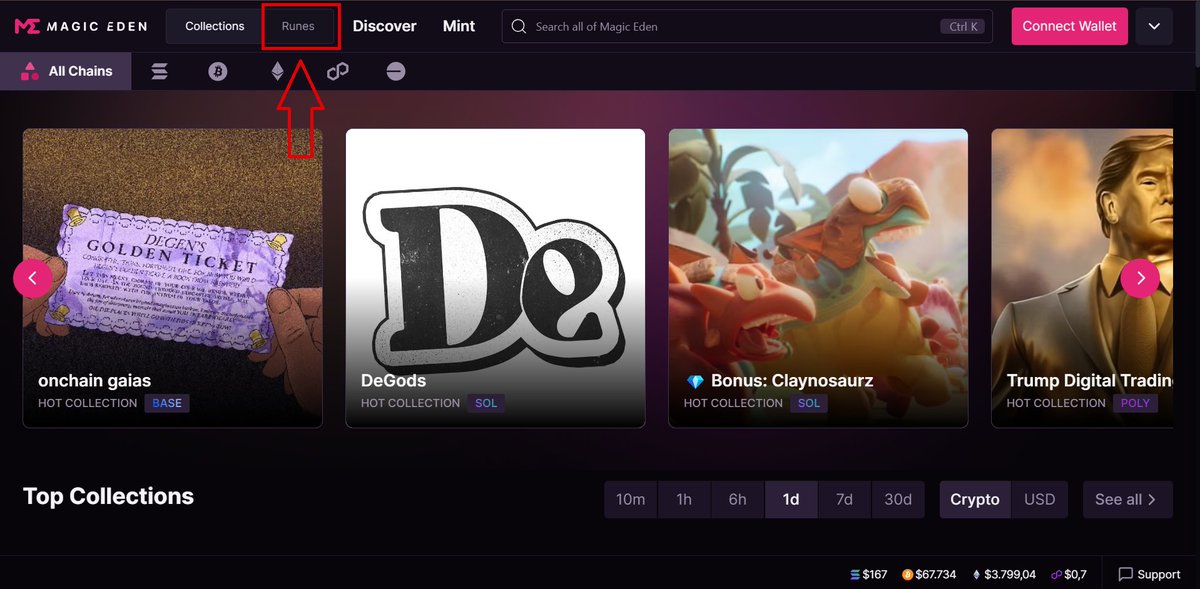Go to the Mint page
This screenshot has width=1200, height=589.
click(459, 26)
